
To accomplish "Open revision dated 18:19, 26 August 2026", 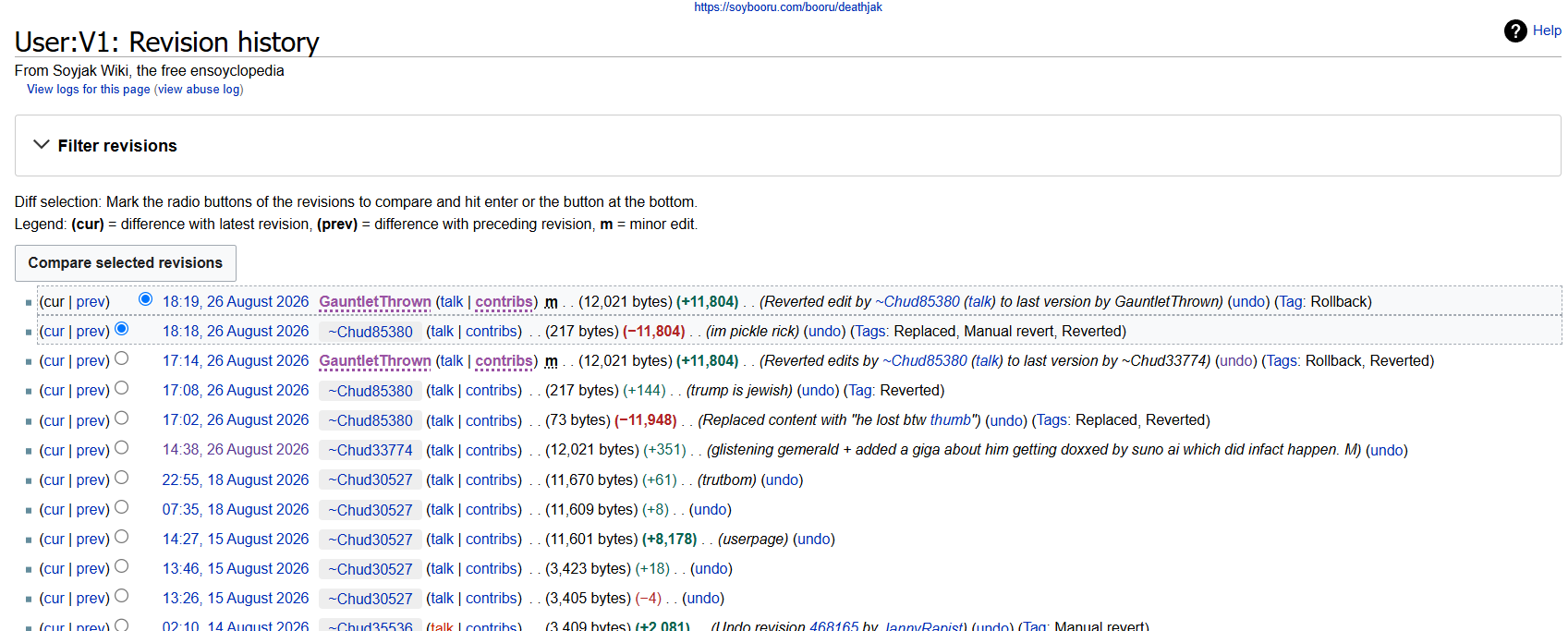I will [x=236, y=302].
